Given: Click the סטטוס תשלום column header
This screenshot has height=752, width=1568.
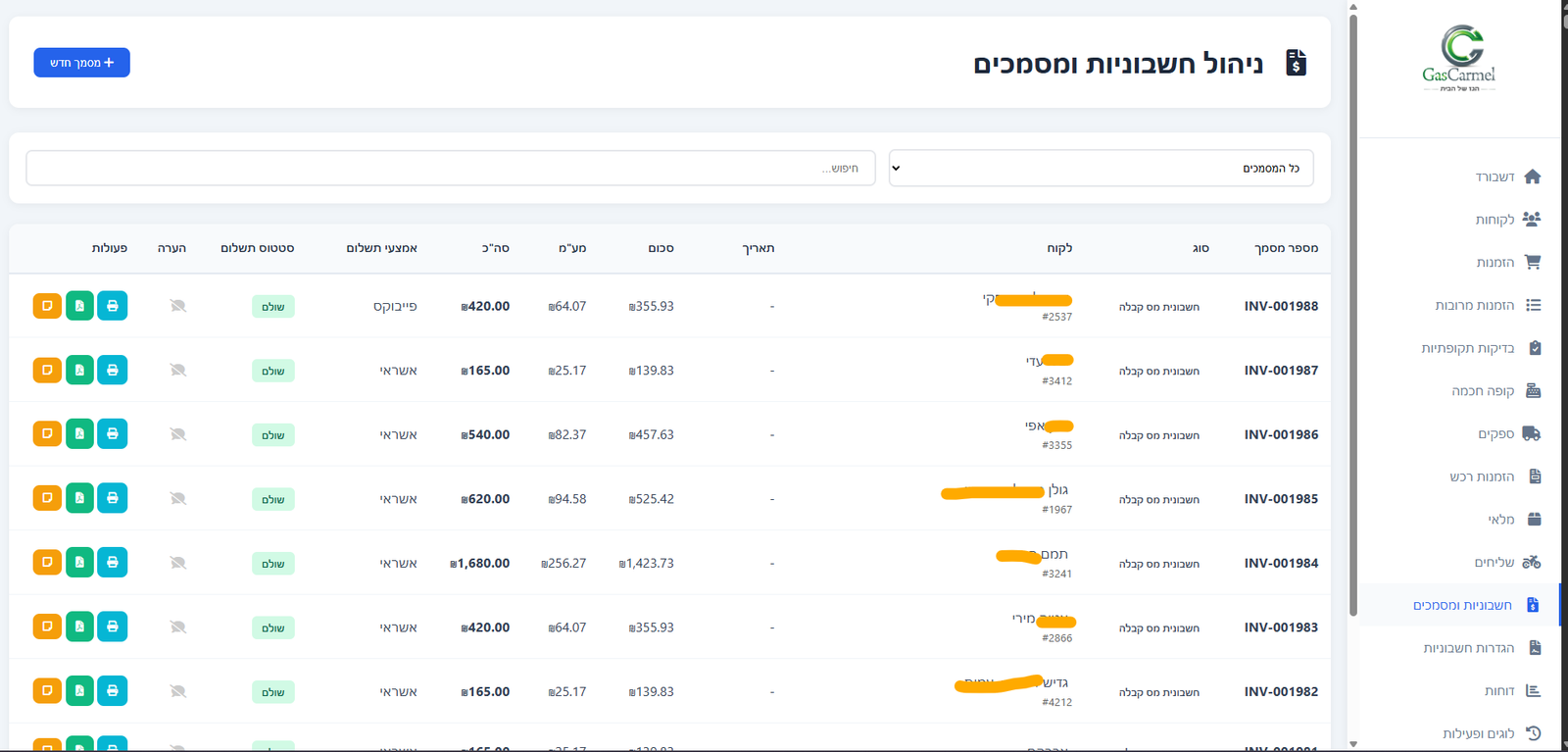Looking at the screenshot, I should [x=258, y=248].
